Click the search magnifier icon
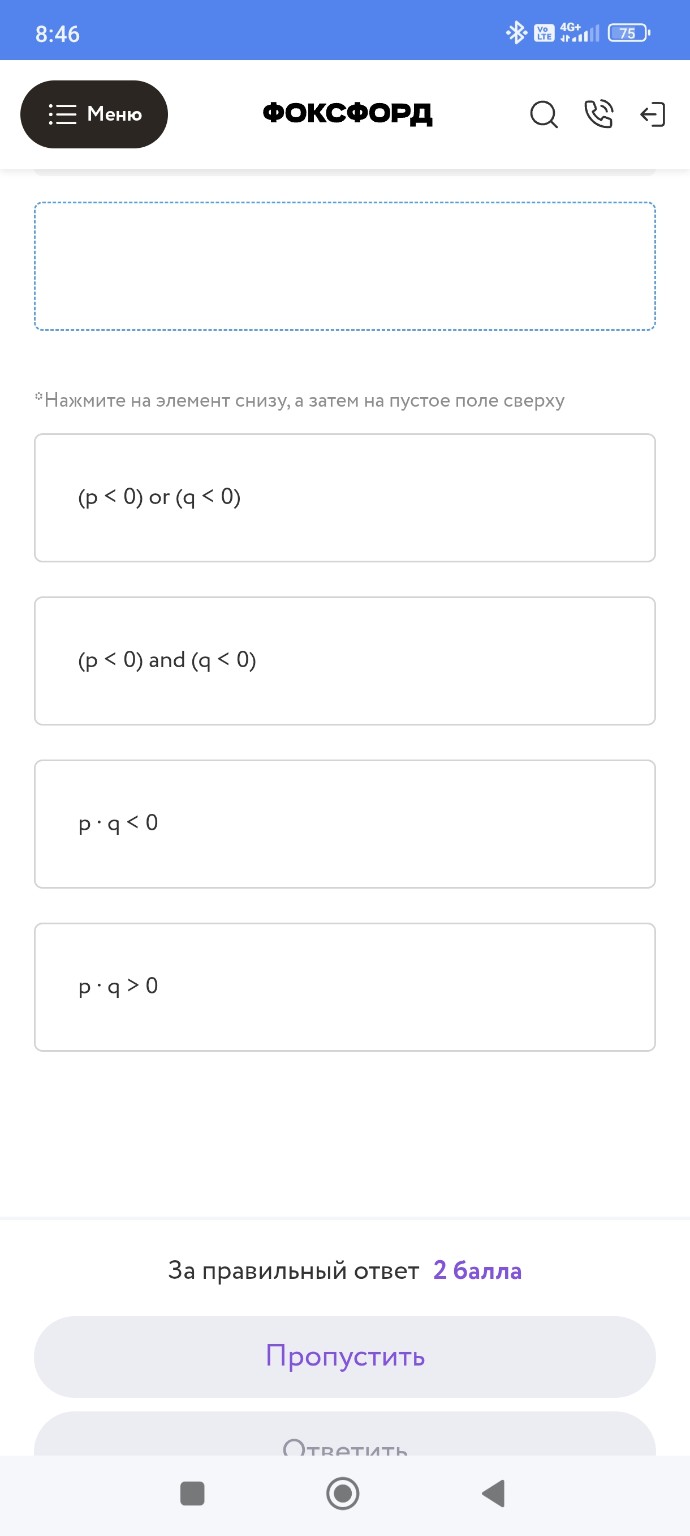This screenshot has height=1536, width=690. click(x=544, y=115)
